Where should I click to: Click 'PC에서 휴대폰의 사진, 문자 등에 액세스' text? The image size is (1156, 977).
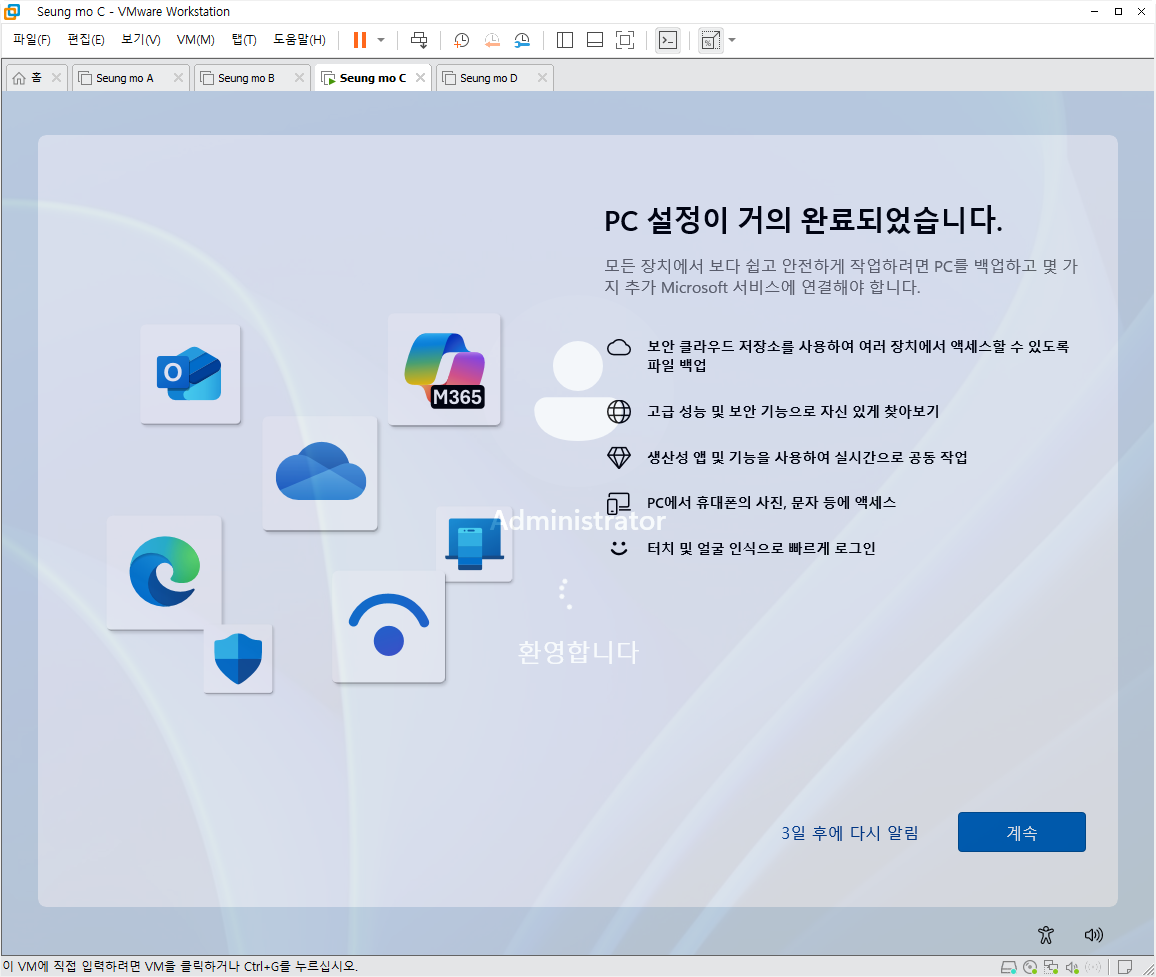(771, 503)
